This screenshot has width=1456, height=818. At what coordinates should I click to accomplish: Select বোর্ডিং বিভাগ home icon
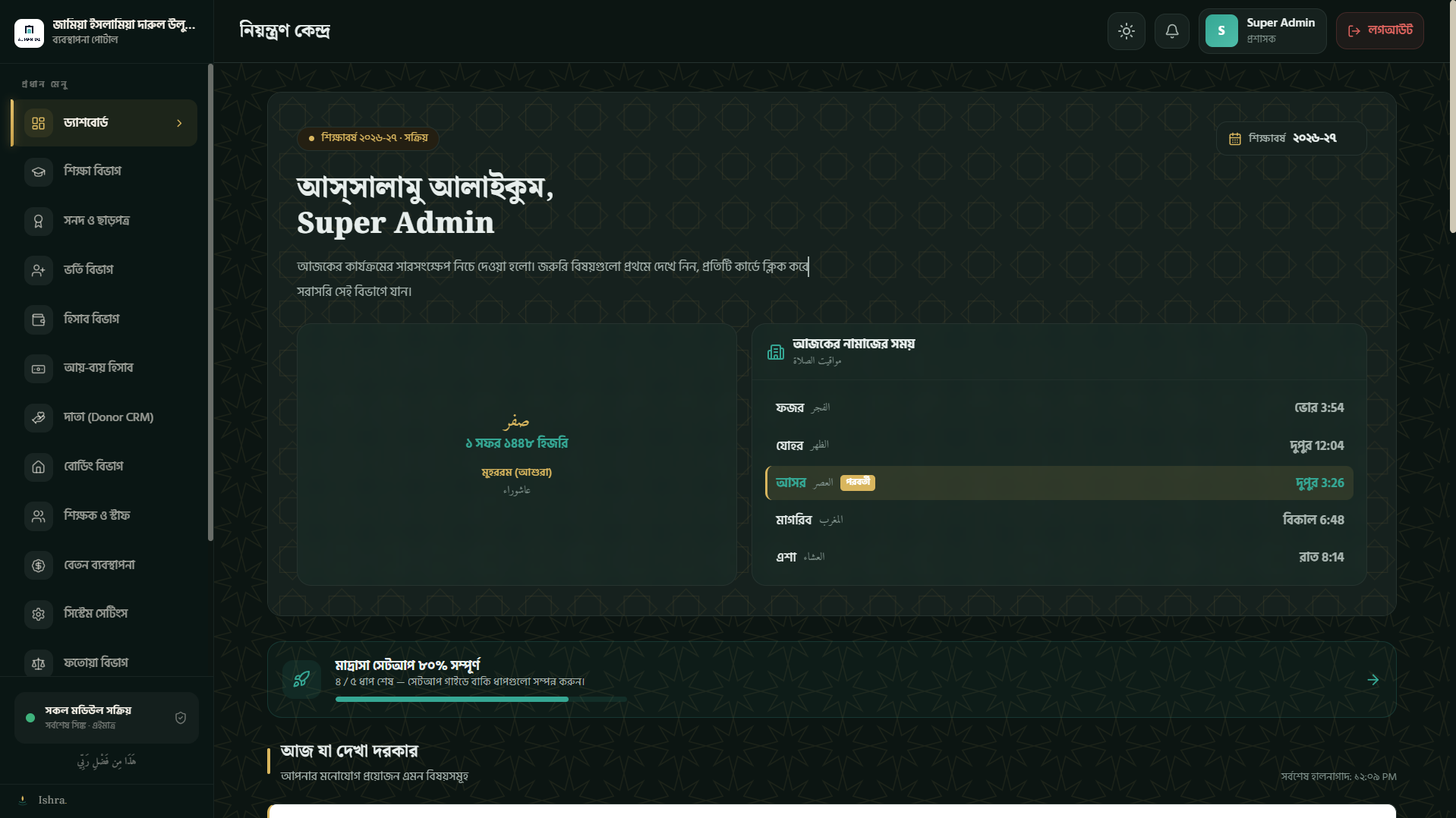click(x=39, y=467)
